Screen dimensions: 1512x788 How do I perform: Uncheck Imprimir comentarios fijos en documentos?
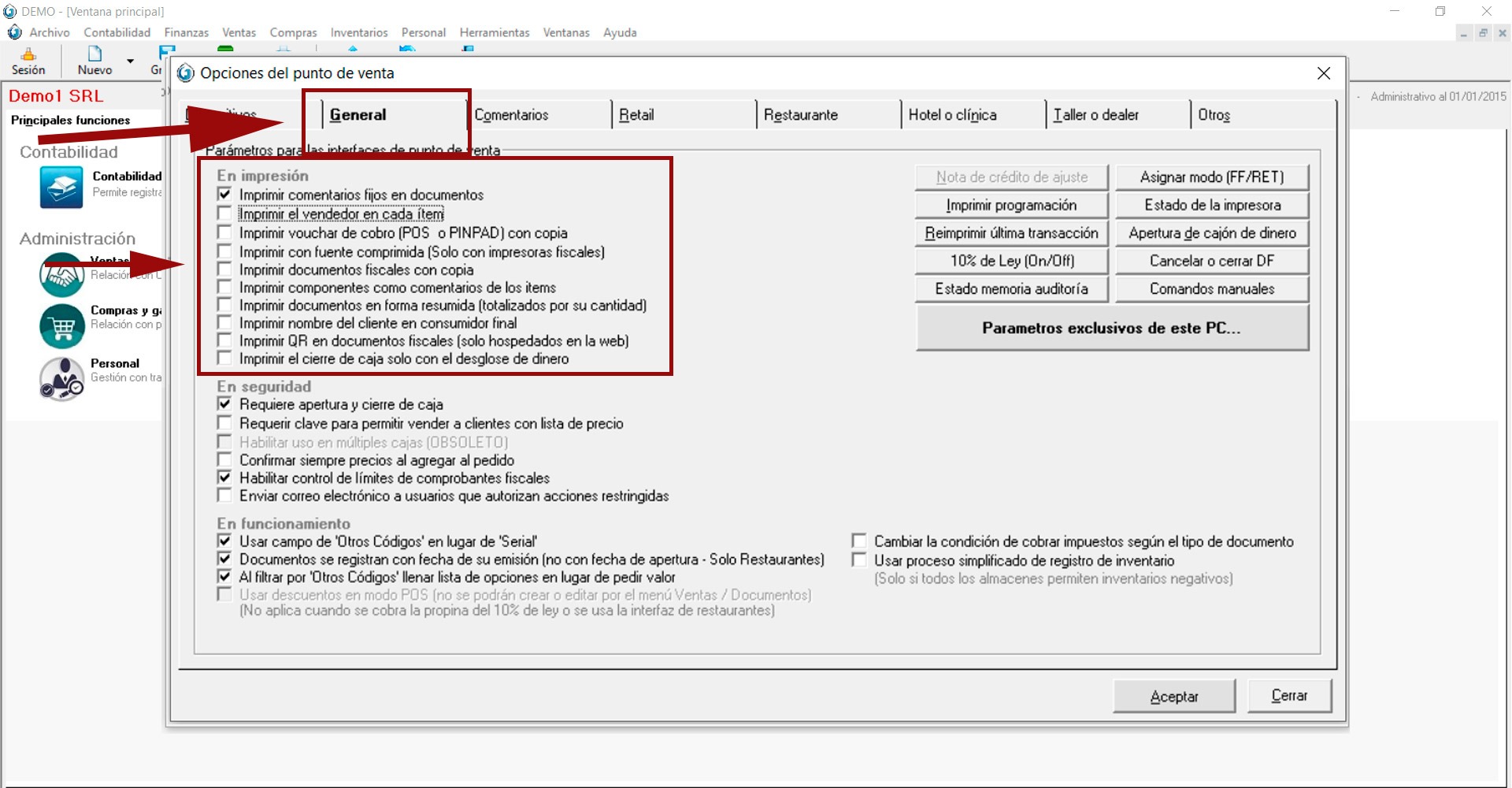click(225, 195)
